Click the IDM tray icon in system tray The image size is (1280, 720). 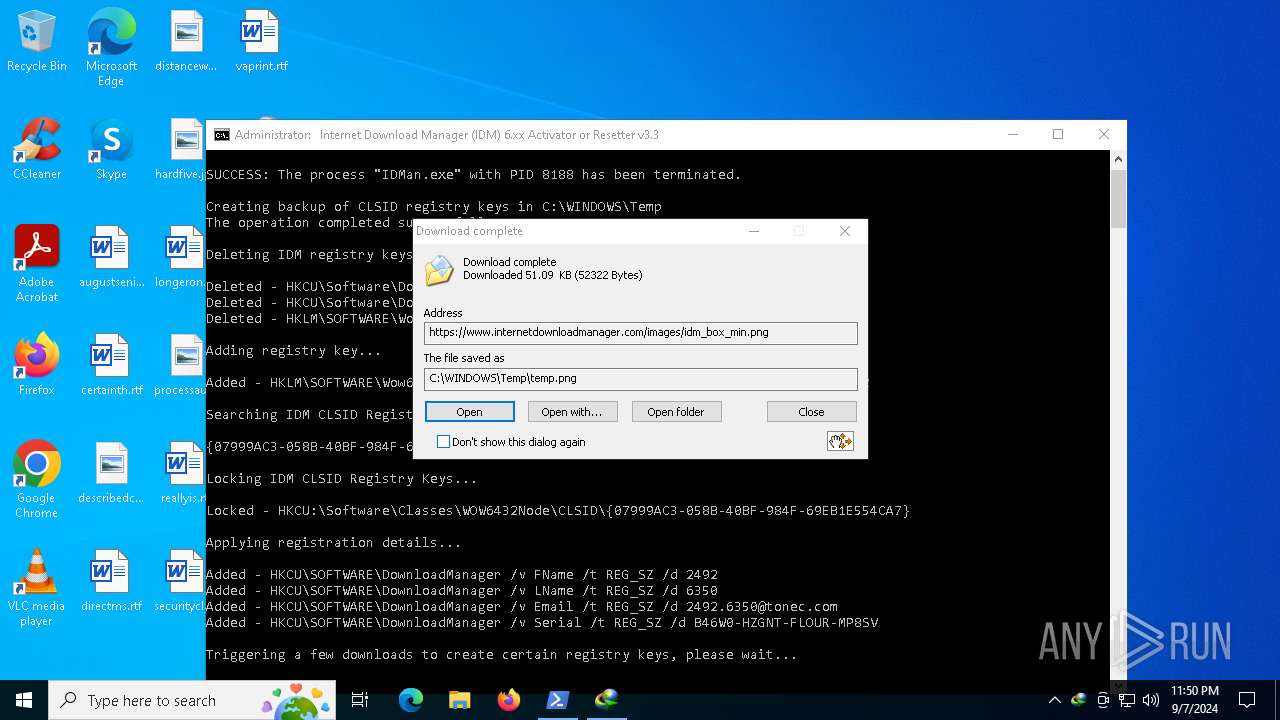coord(1079,700)
